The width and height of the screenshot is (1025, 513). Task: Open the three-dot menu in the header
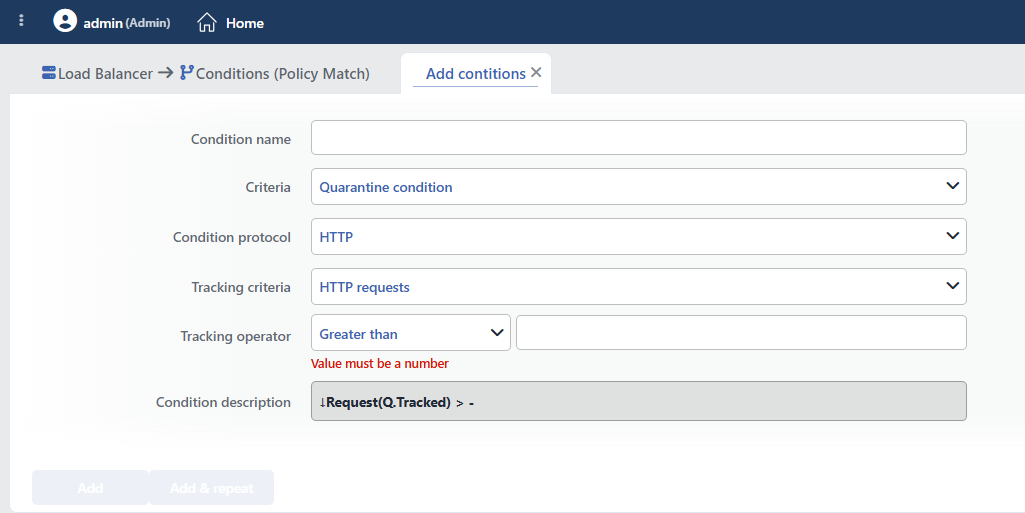21,21
